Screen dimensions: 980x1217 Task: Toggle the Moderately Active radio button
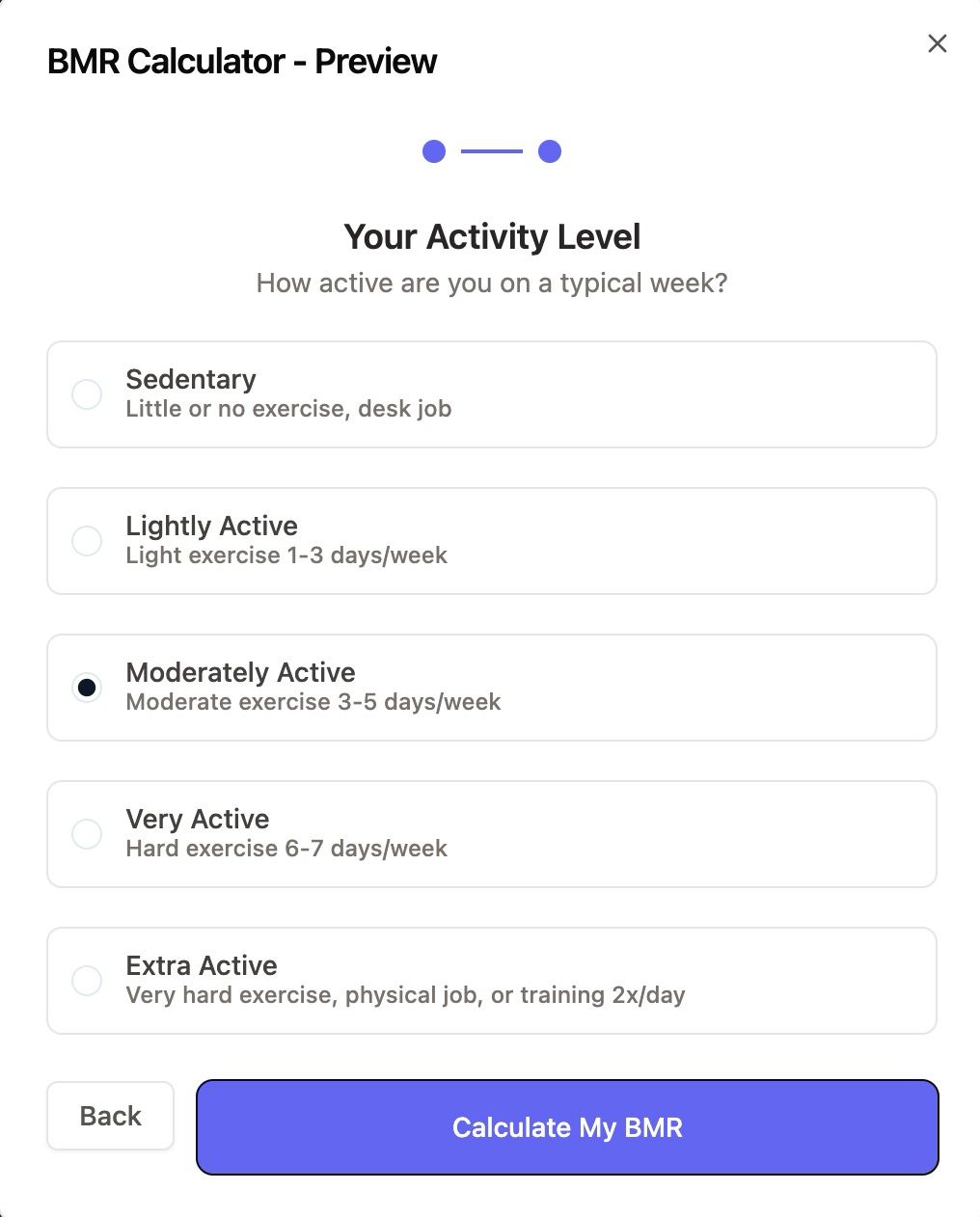87,688
